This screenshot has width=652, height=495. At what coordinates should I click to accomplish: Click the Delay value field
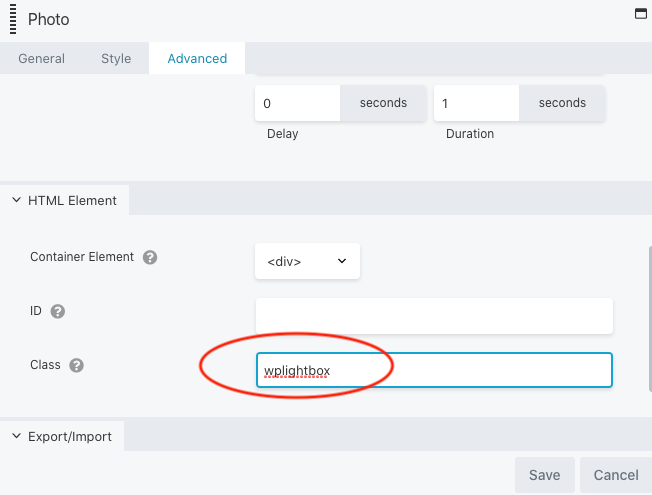coord(298,103)
